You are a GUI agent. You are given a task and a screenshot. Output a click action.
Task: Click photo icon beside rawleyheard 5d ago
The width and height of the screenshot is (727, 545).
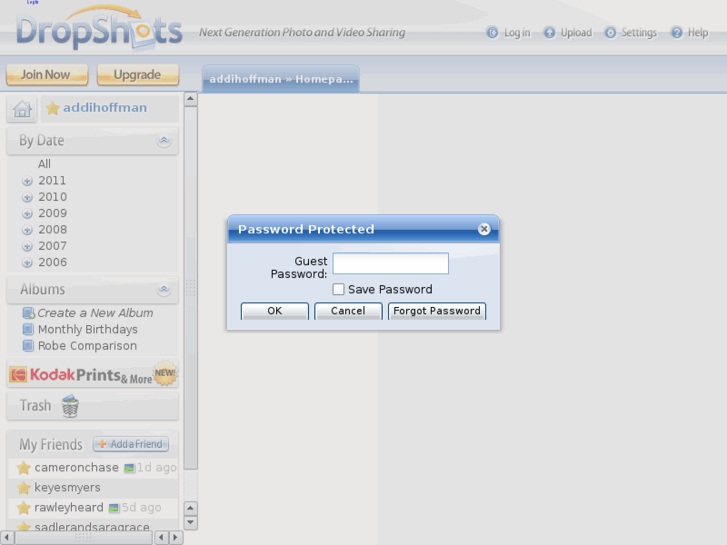114,508
